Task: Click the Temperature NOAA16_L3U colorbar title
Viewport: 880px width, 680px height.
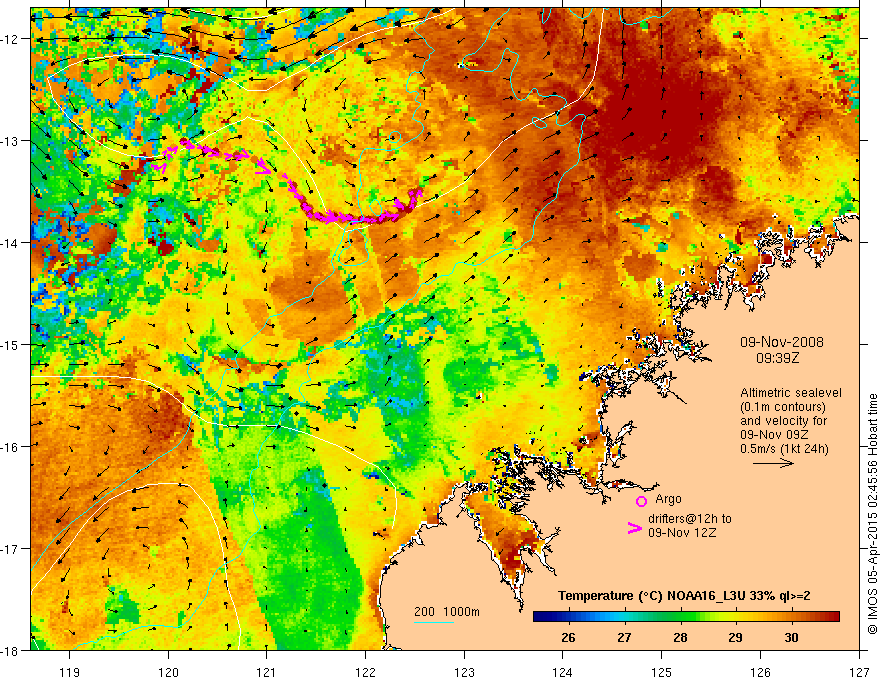Action: pos(684,596)
